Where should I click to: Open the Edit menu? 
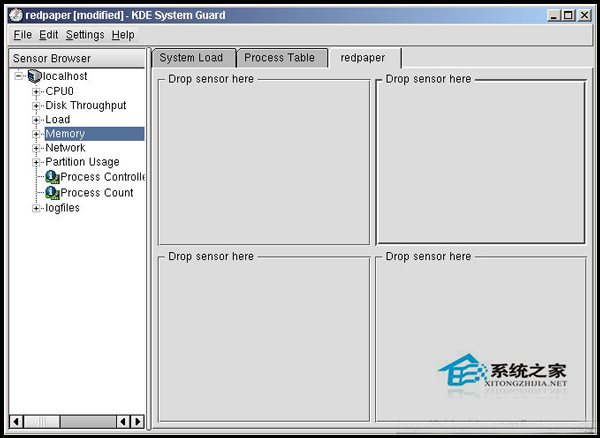[x=48, y=35]
